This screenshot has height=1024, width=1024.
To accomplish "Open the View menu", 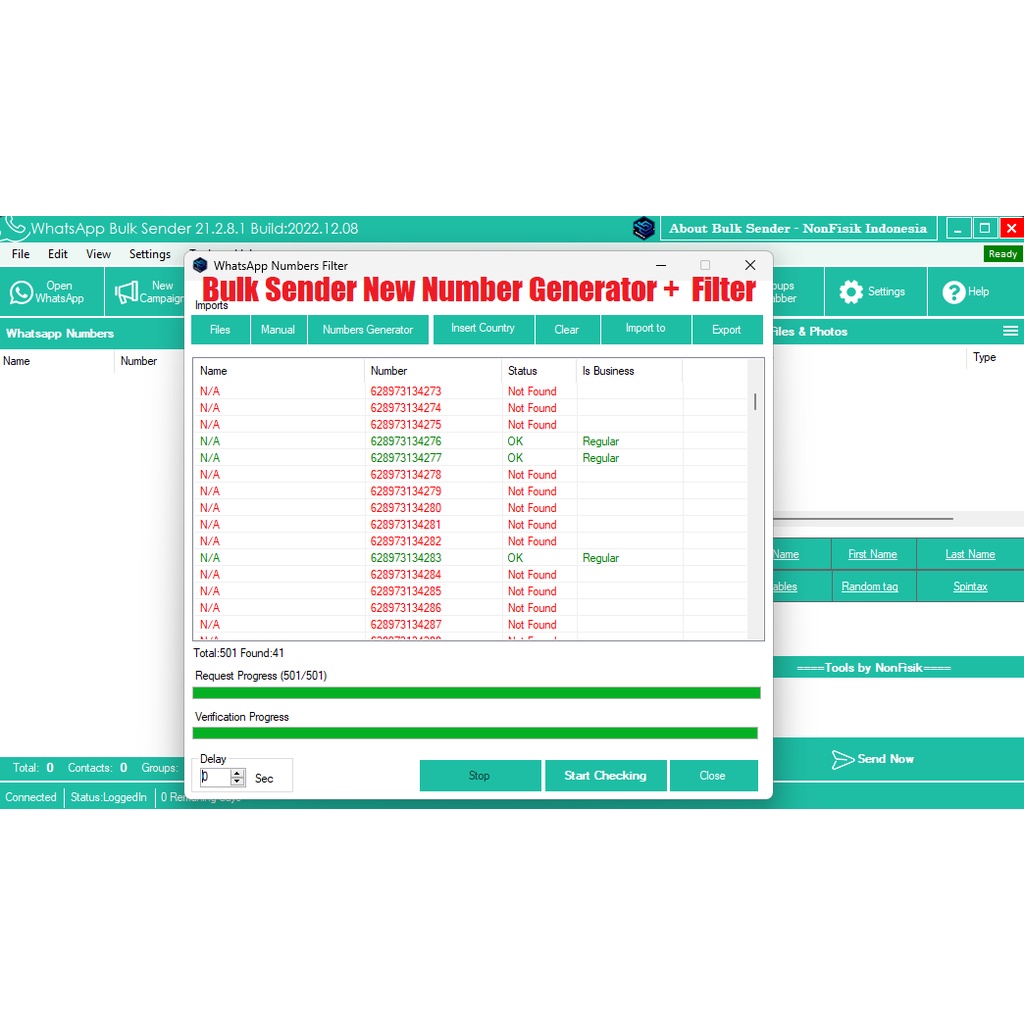I will (98, 254).
